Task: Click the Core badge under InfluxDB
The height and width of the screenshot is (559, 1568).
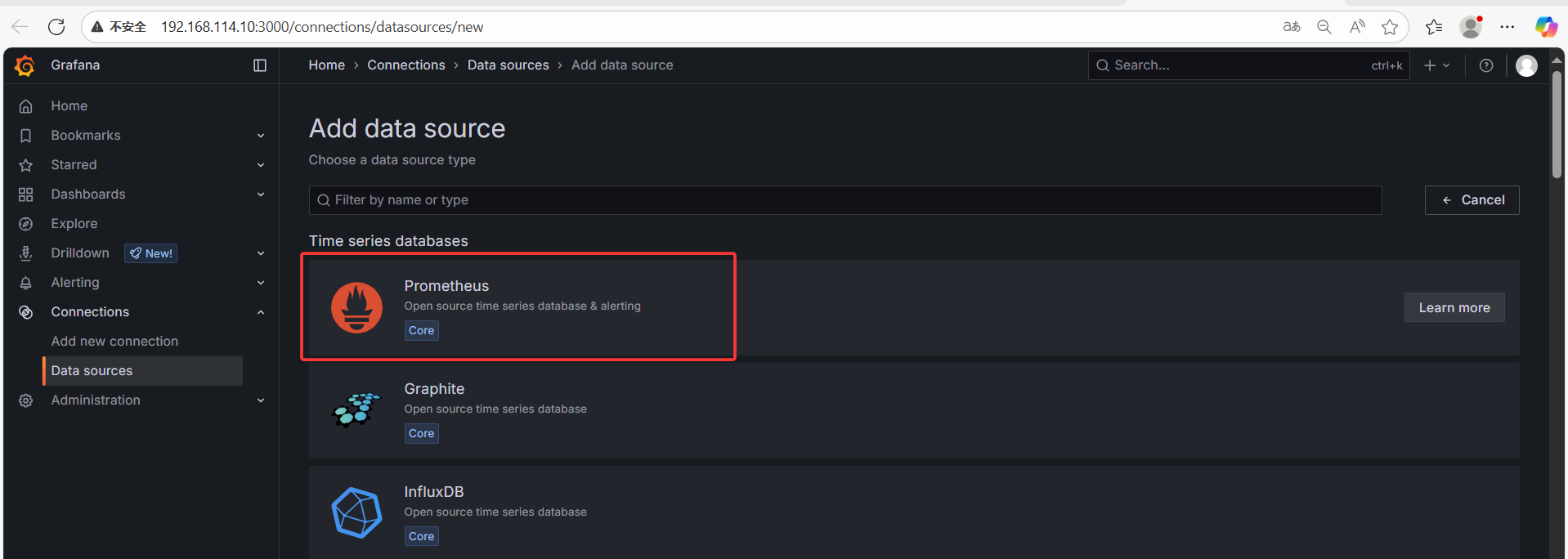Action: [x=422, y=537]
